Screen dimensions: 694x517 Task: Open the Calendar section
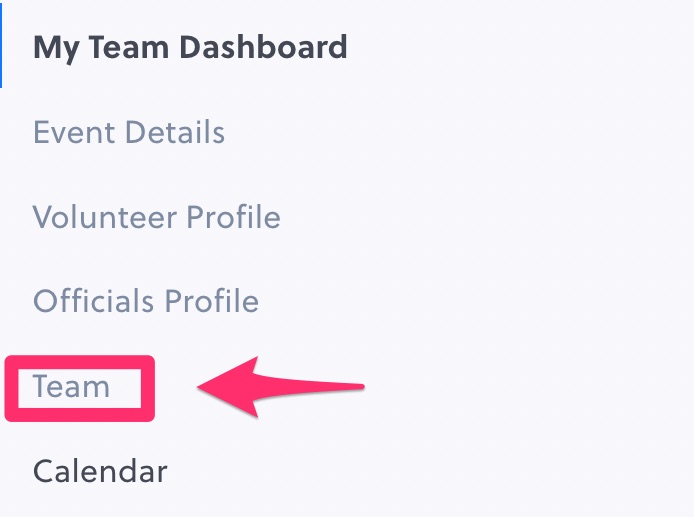[100, 470]
